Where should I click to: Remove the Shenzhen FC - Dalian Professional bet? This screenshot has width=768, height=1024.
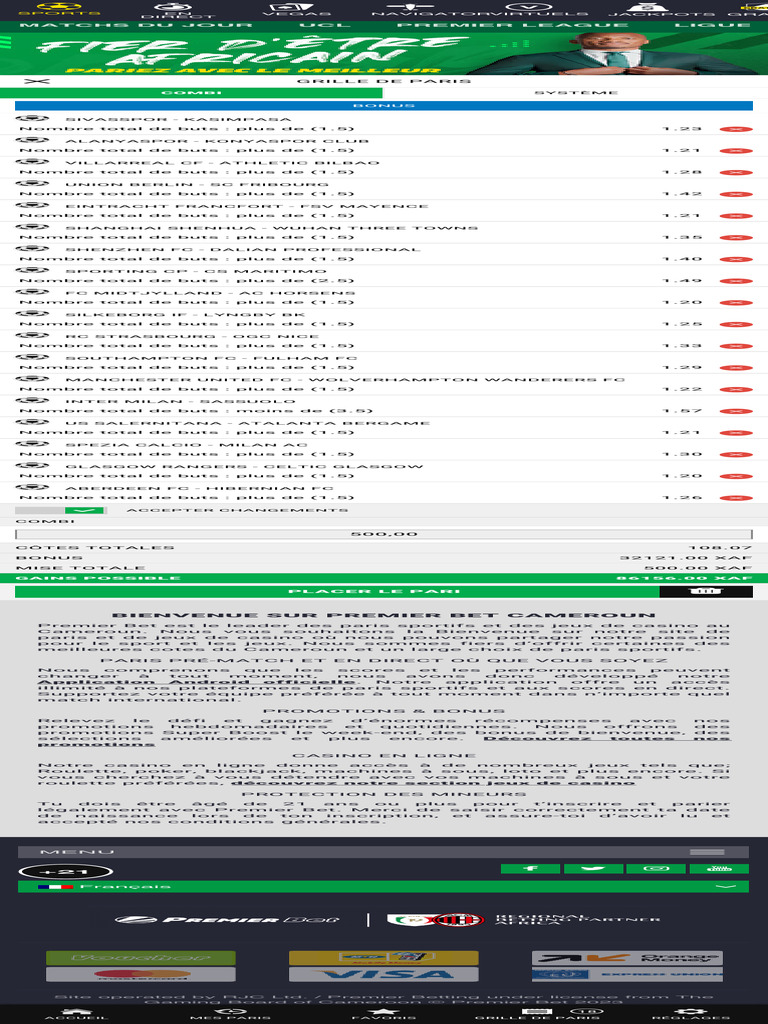736,259
